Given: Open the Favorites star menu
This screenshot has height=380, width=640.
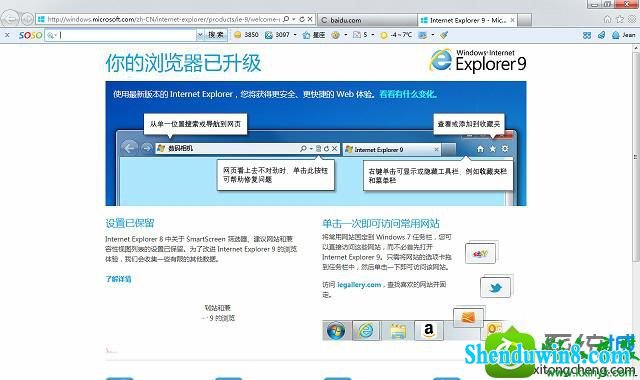Looking at the screenshot, I should pos(620,19).
